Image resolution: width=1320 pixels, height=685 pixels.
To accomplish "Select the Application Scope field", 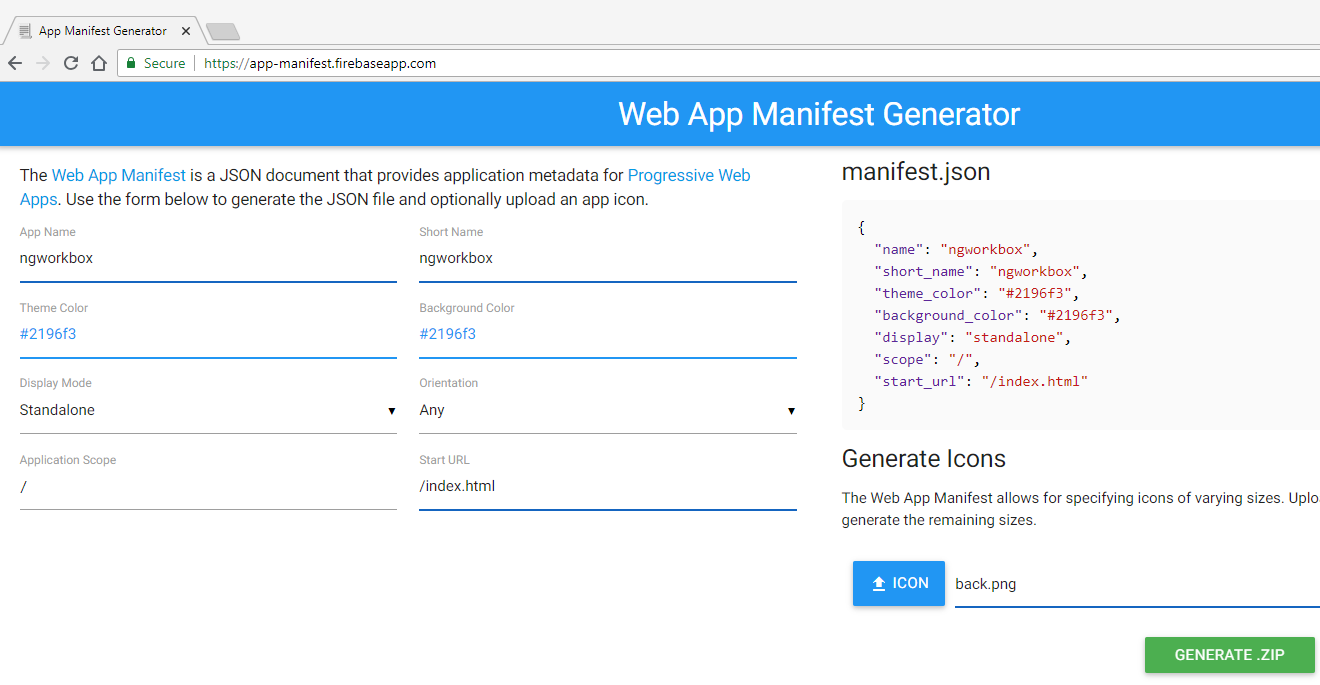I will 208,487.
